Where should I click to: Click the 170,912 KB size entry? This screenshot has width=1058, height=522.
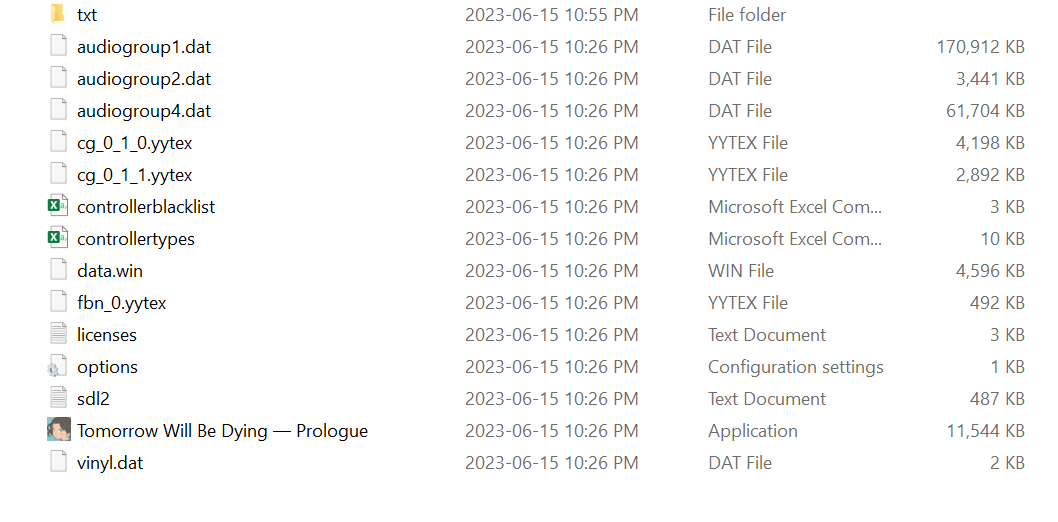980,47
